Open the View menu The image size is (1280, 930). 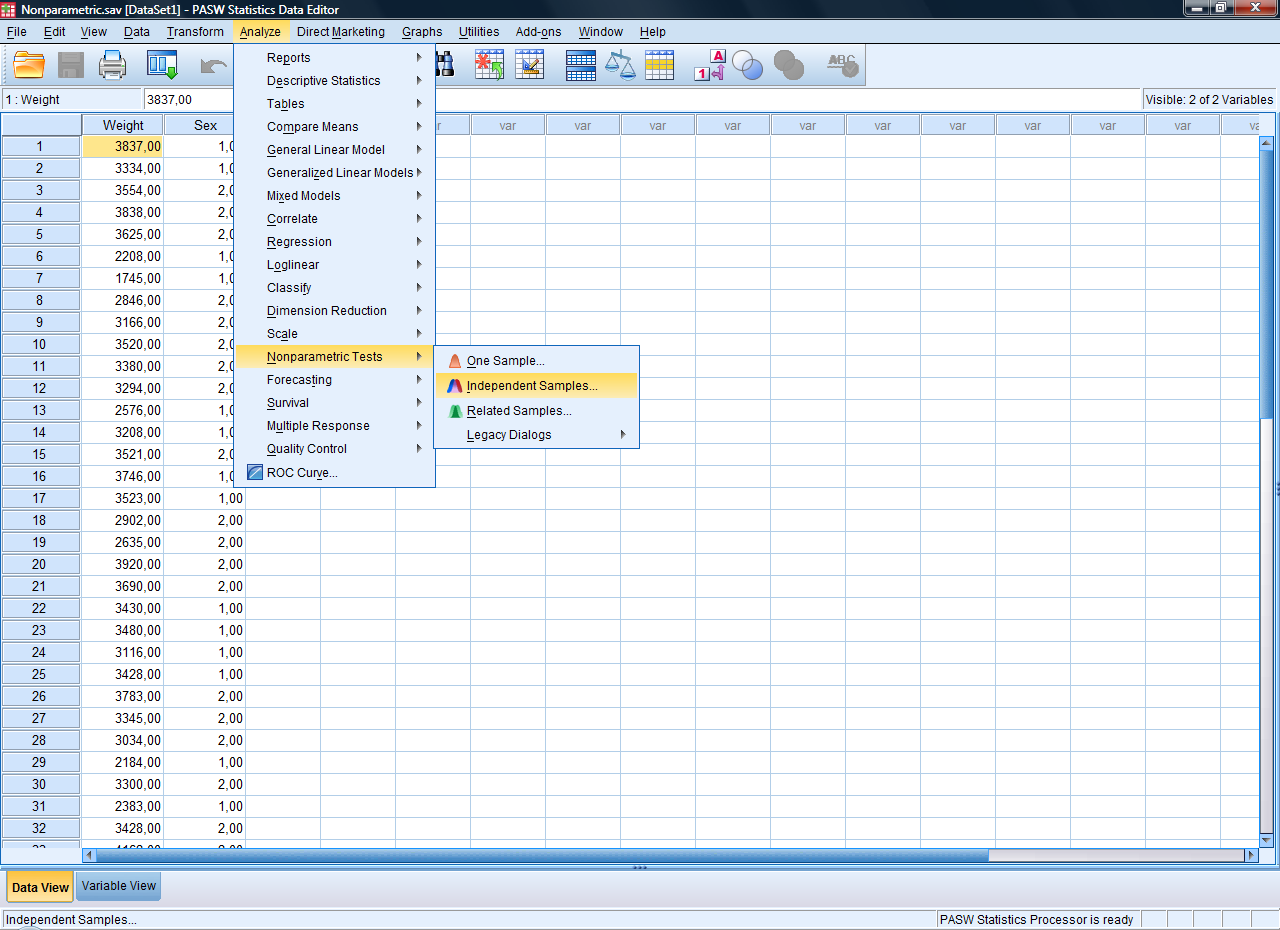(94, 32)
